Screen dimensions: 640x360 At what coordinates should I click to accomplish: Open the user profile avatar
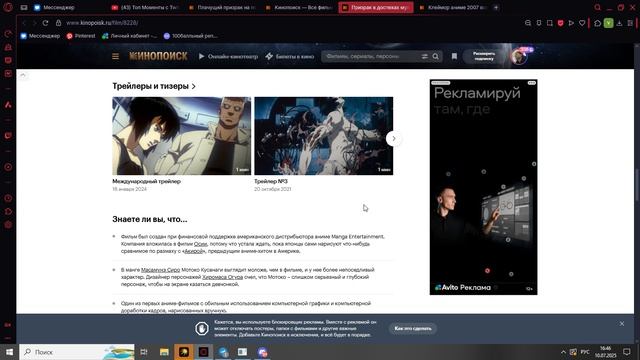click(519, 56)
